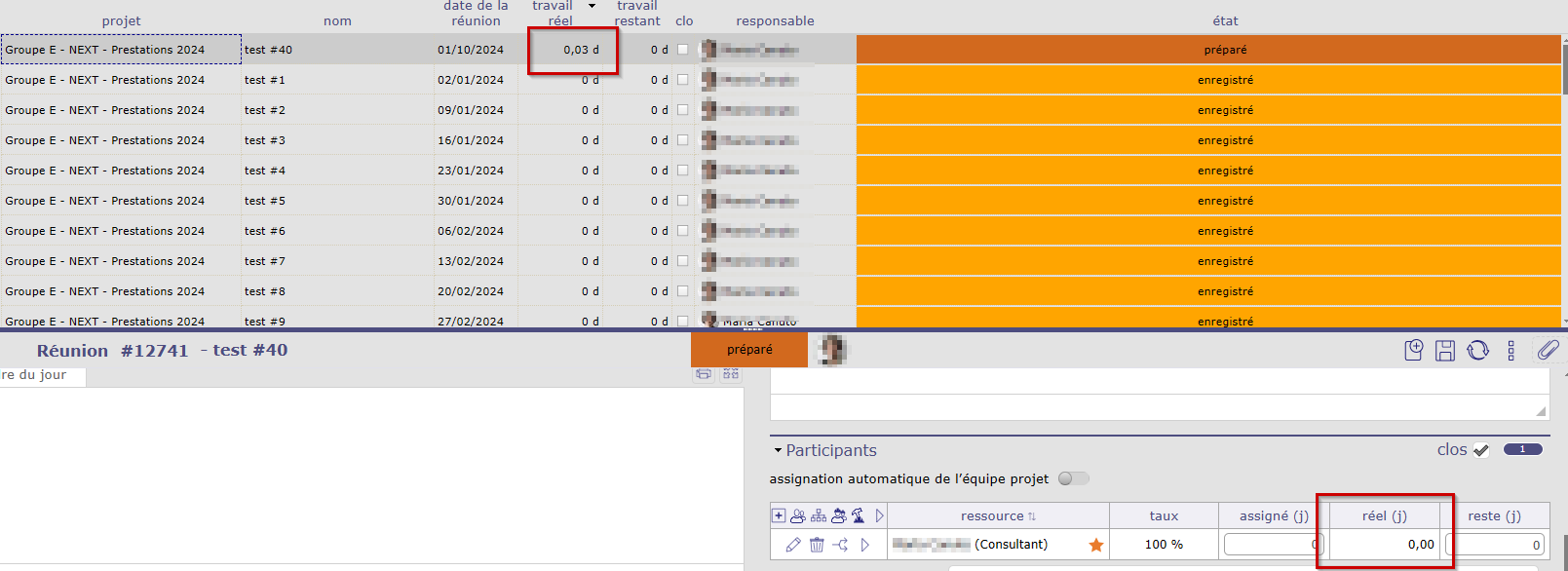Click the assigné (j) input field for Consultant

[x=1273, y=545]
